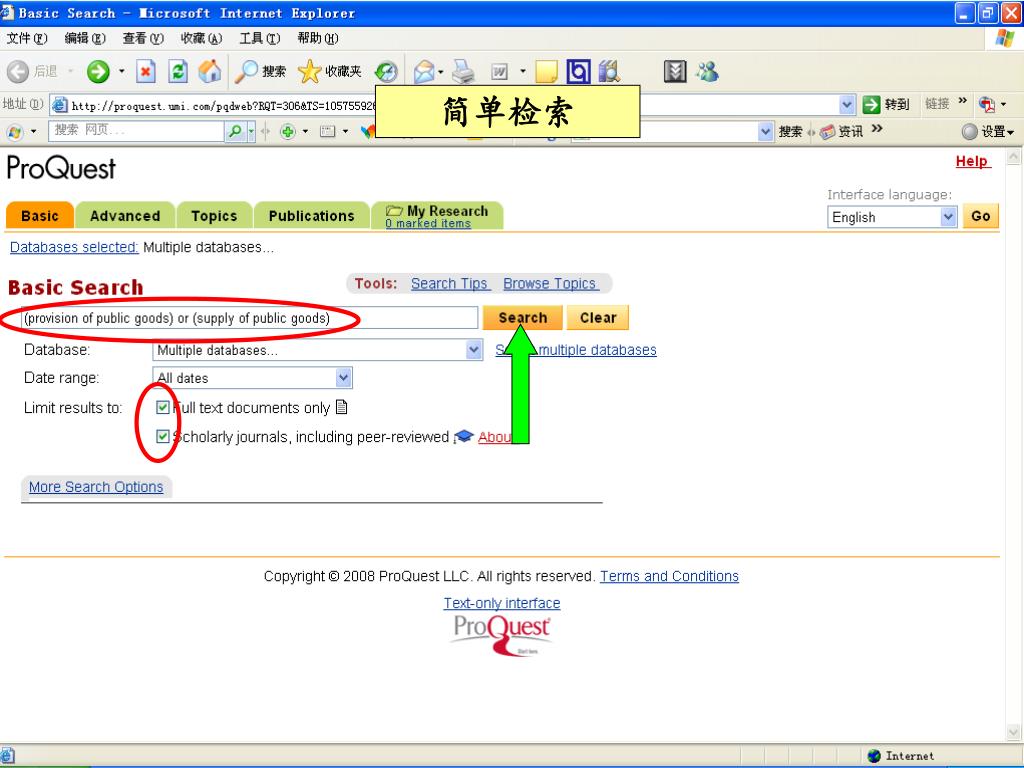Open the Text-only interface link

click(502, 603)
